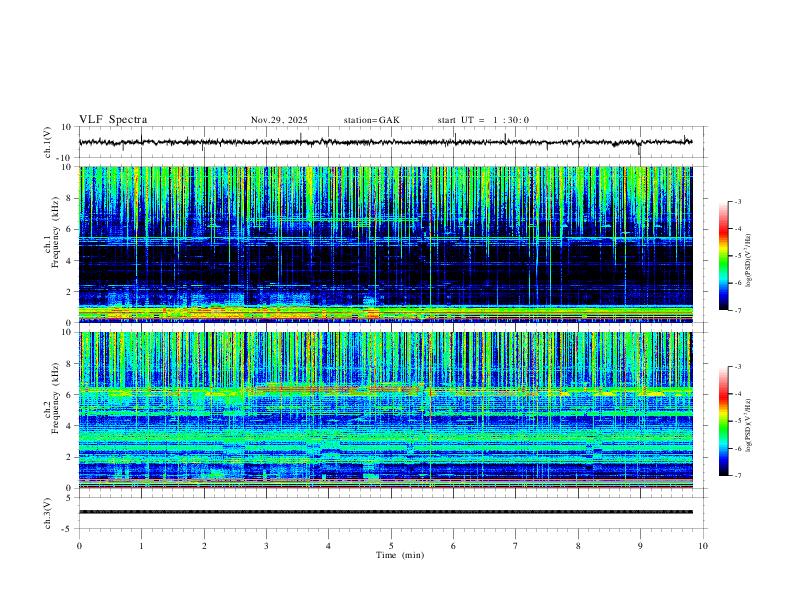This screenshot has height=612, width=792.
Task: Click the "ch.3(V)" axis label
Action: tap(48, 513)
